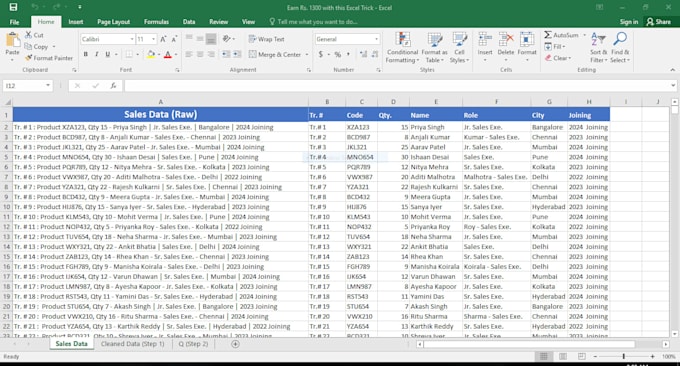Click AutoSum
This screenshot has height=366, width=680.
(x=562, y=35)
